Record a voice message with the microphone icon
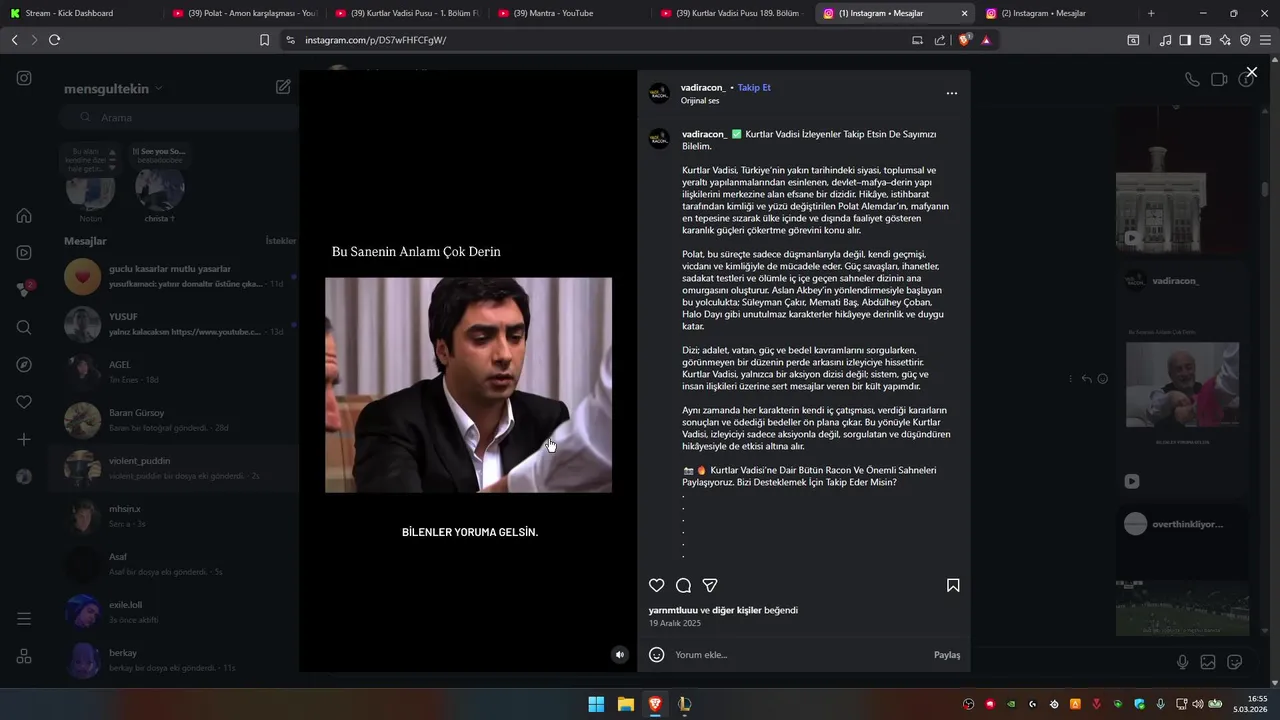Viewport: 1280px width, 720px height. (x=1182, y=662)
